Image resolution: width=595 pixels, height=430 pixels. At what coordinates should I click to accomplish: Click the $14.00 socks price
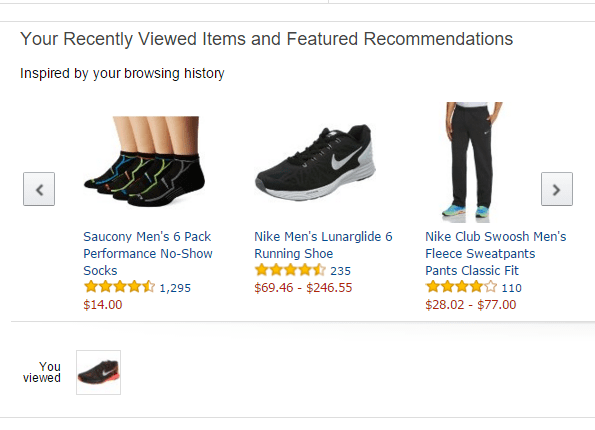tap(103, 305)
